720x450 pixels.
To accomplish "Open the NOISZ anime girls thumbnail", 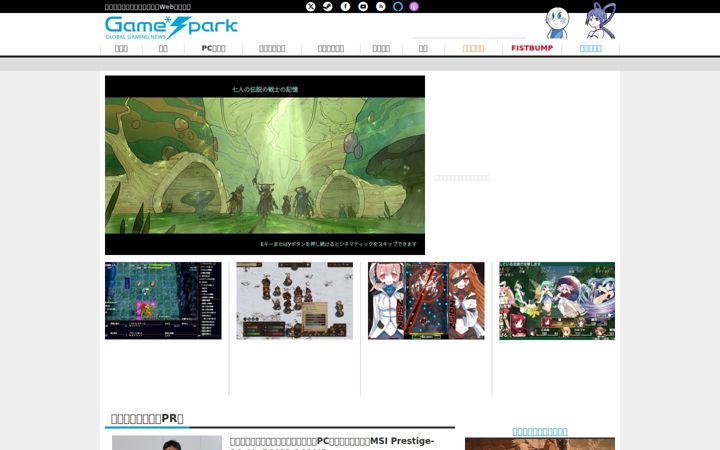I will coord(426,301).
